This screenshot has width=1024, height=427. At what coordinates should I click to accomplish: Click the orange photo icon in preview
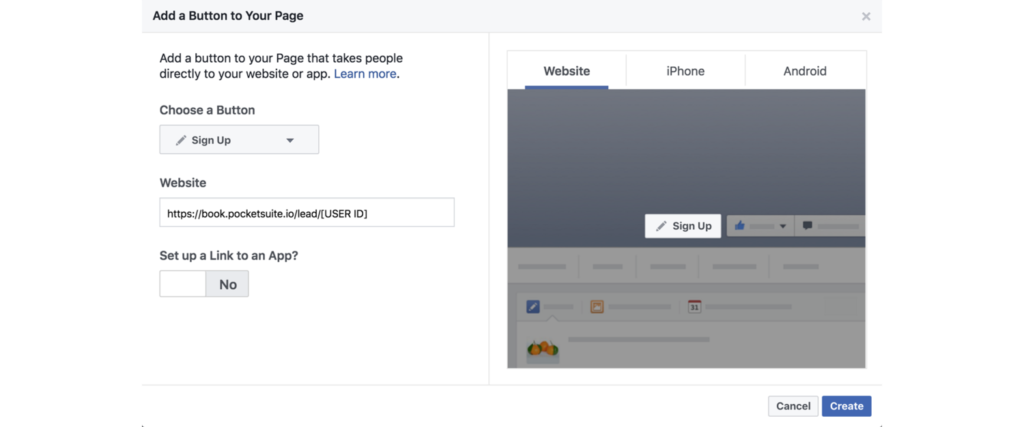597,306
